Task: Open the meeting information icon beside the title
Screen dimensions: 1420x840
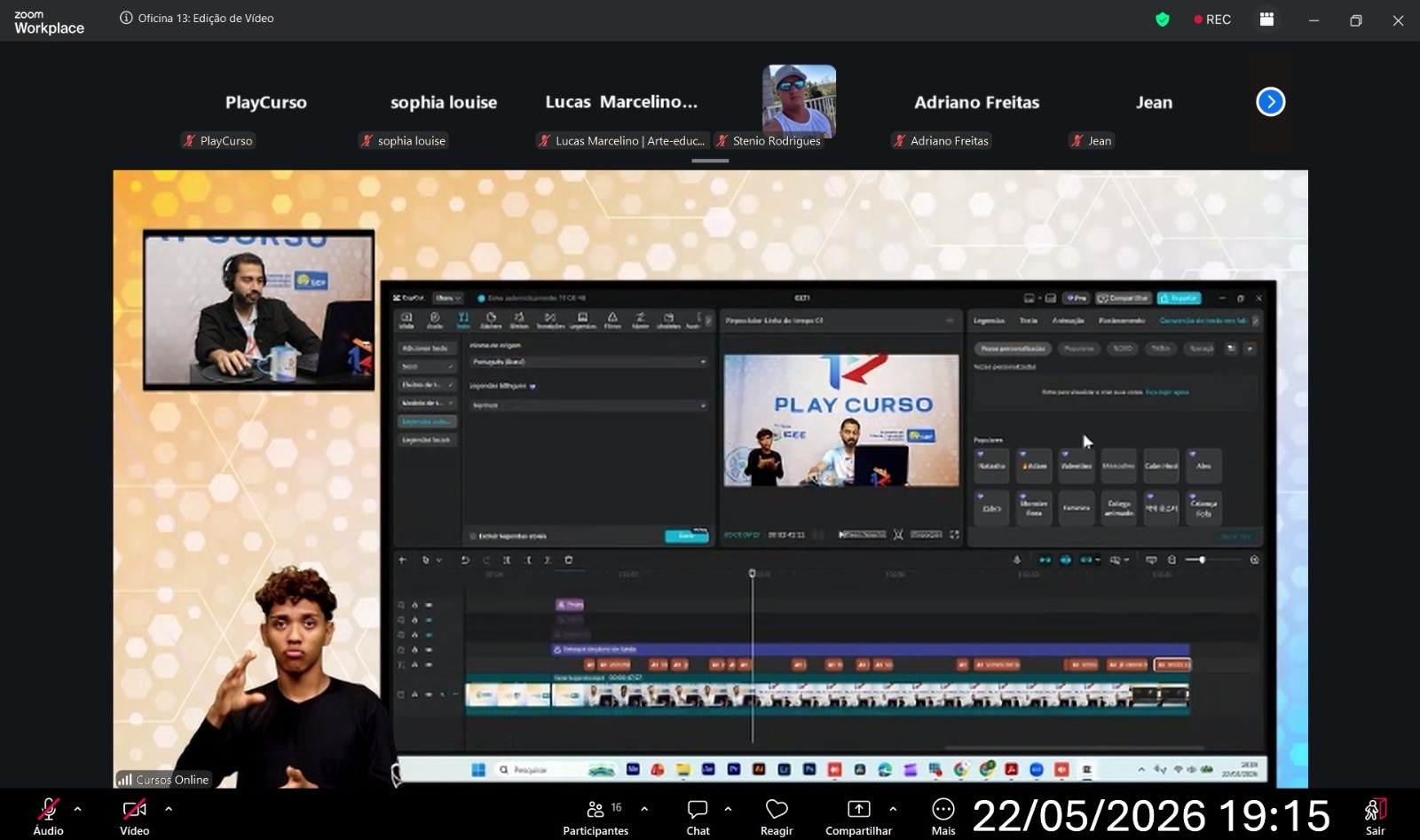Action: point(126,18)
